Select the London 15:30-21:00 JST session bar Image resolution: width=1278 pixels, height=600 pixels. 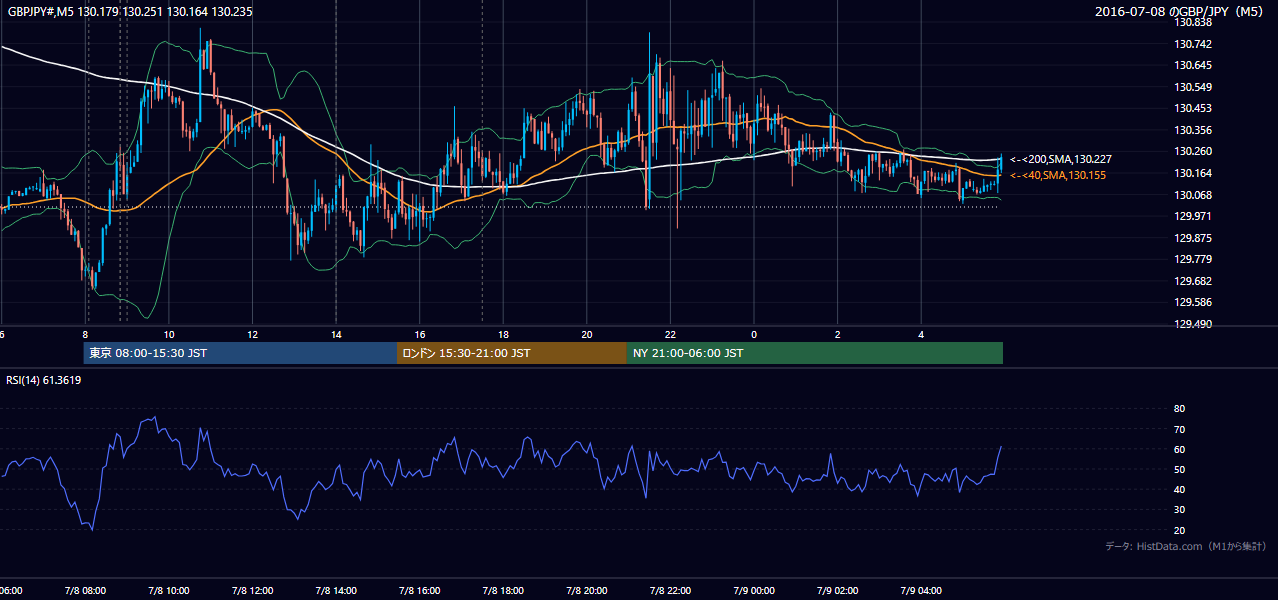pyautogui.click(x=512, y=353)
